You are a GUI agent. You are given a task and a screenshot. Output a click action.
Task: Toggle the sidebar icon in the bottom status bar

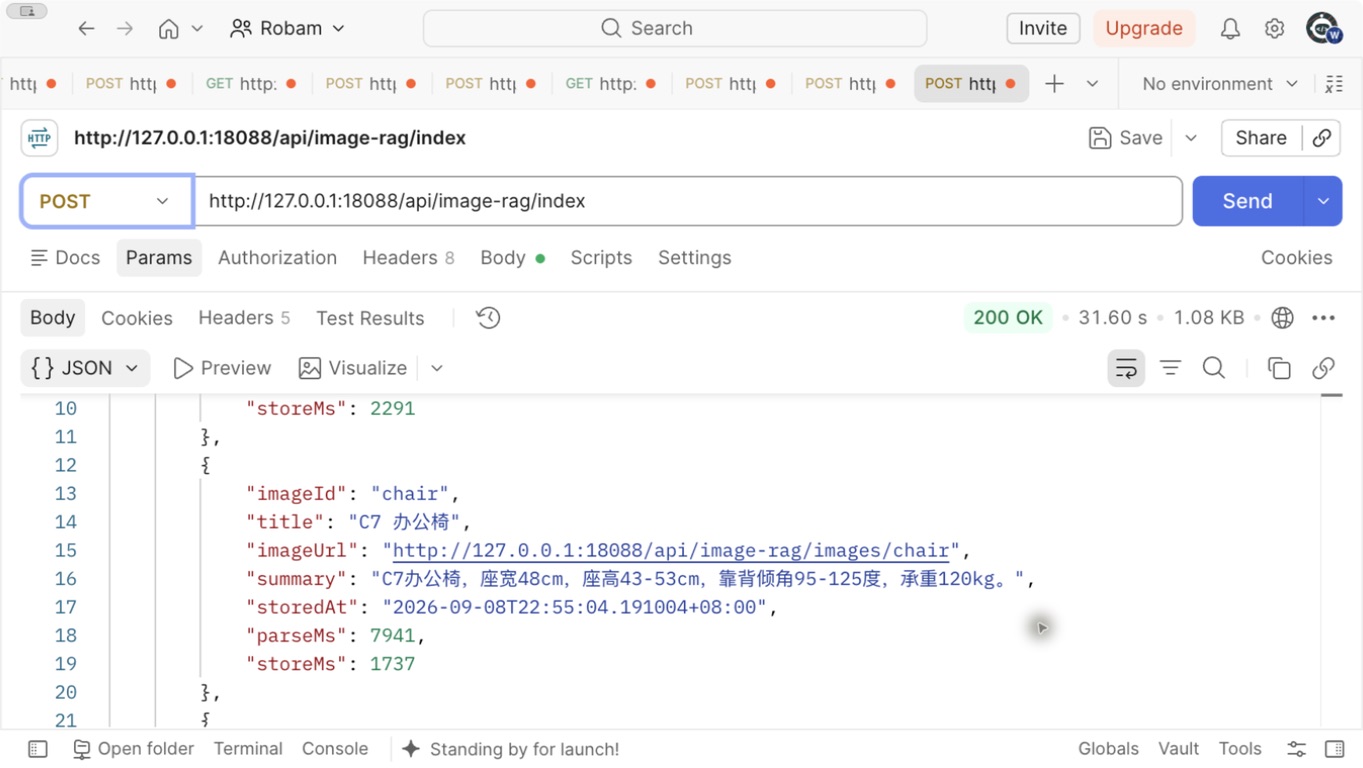(x=38, y=749)
